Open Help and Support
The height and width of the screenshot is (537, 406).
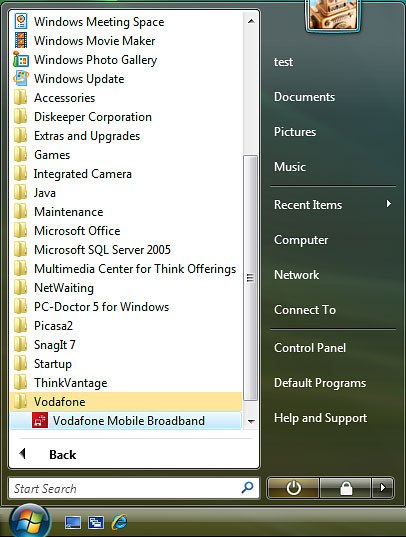coord(320,418)
